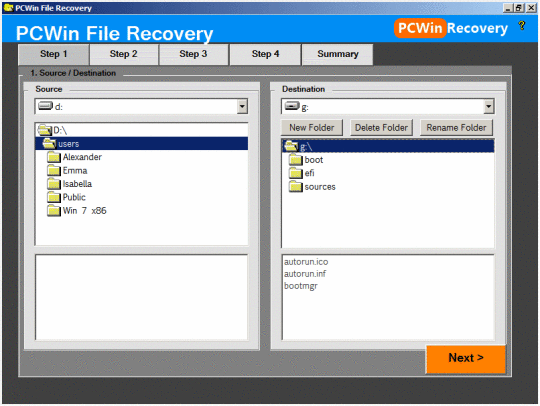
Task: Click the Win 7 x86 folder icon
Action: point(54,211)
